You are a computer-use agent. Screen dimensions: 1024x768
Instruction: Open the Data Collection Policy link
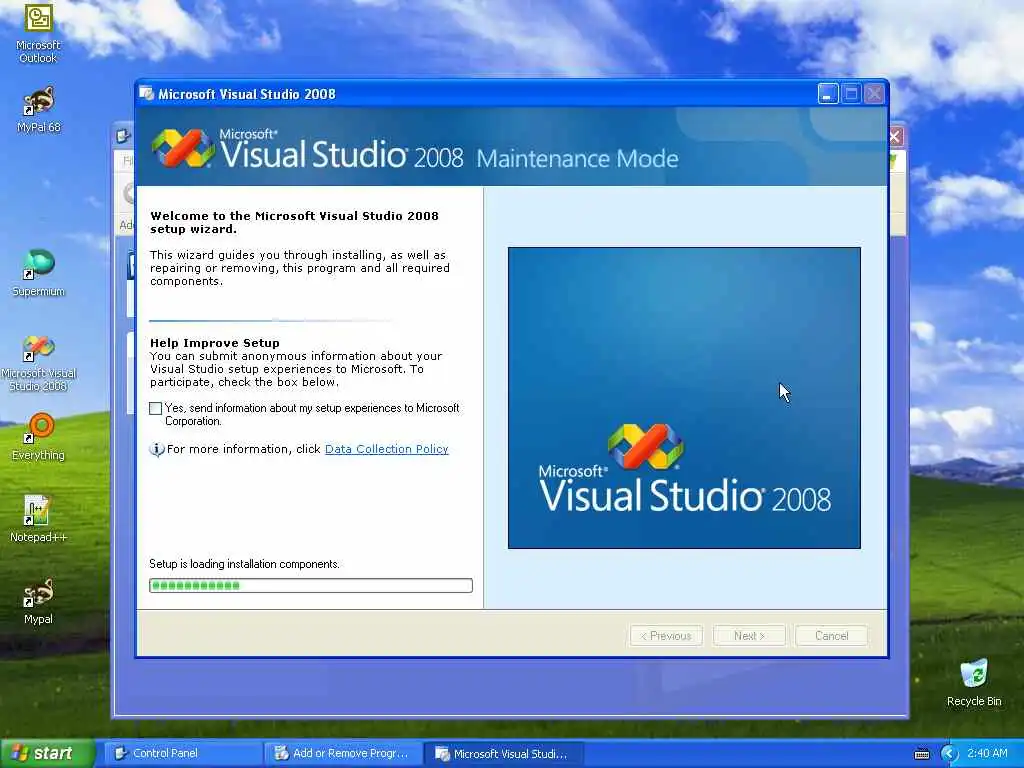pyautogui.click(x=387, y=449)
